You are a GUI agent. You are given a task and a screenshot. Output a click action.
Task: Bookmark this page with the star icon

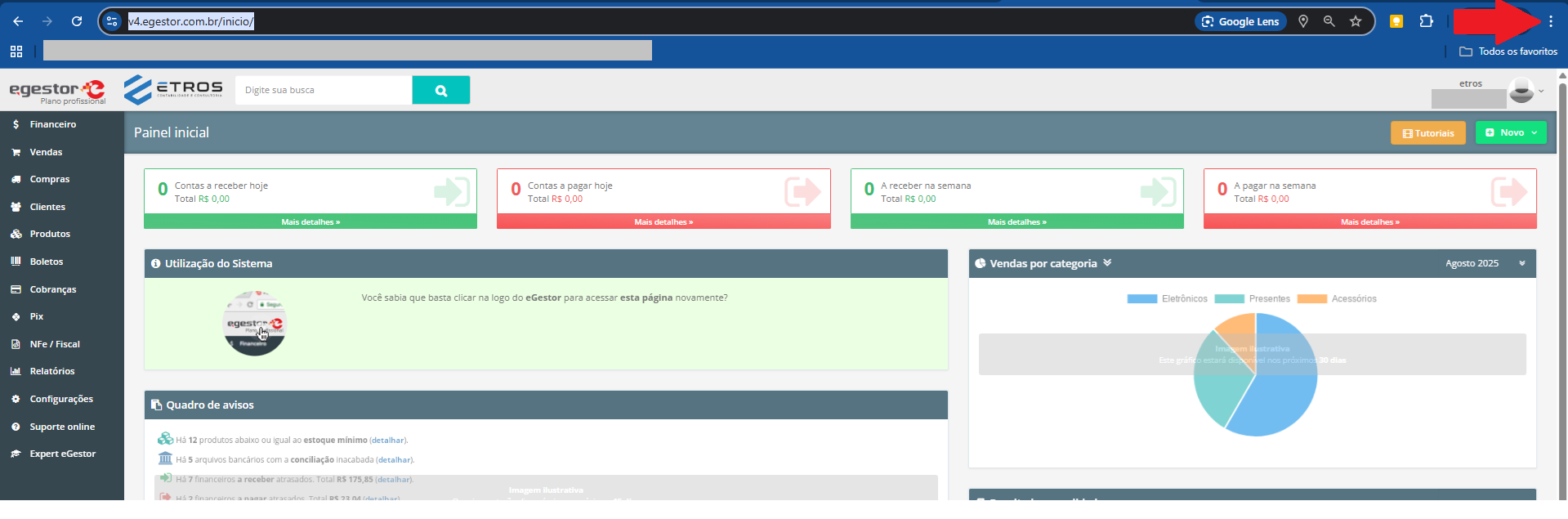(x=1356, y=21)
